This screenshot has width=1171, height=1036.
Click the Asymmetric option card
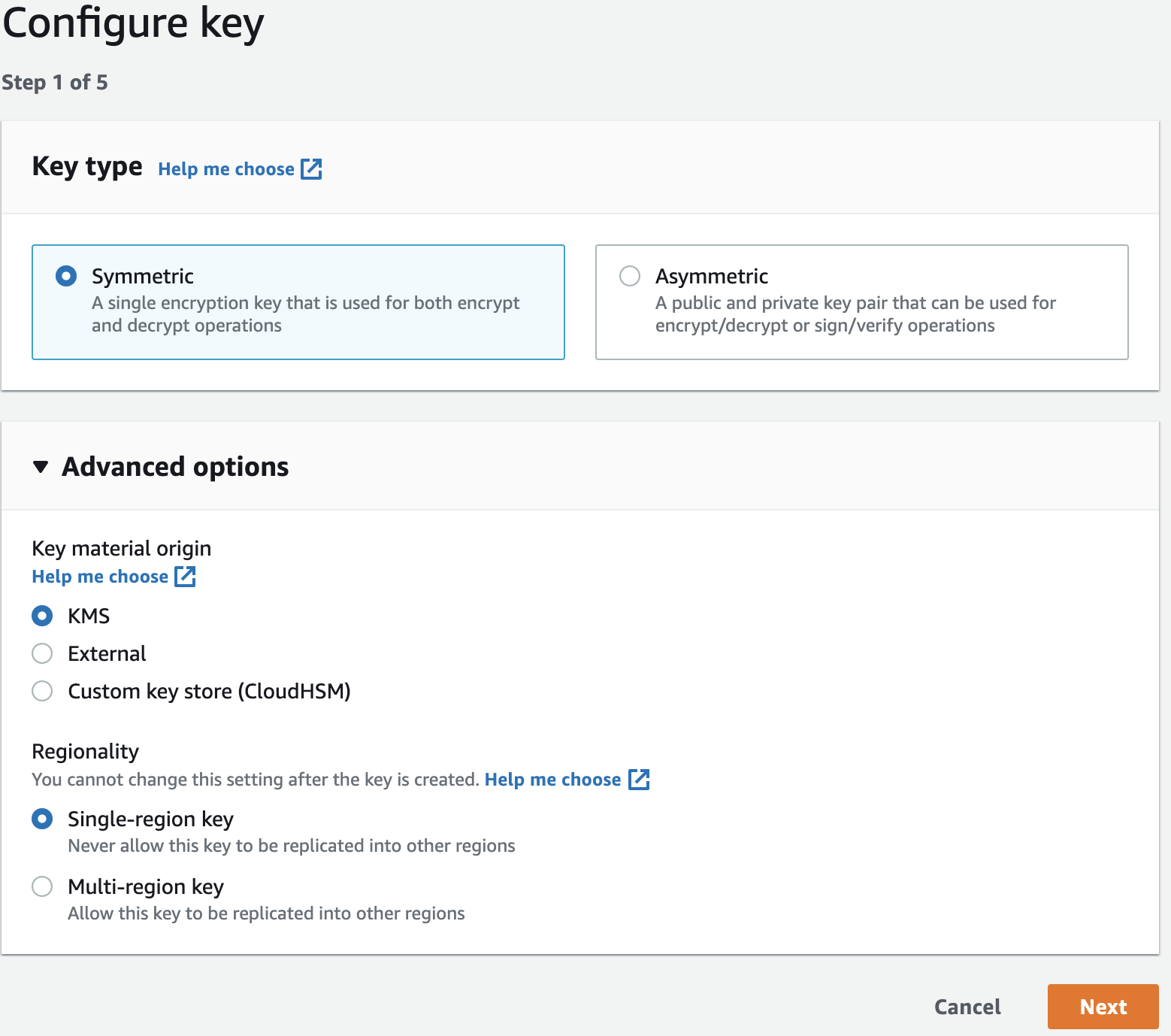pos(861,301)
